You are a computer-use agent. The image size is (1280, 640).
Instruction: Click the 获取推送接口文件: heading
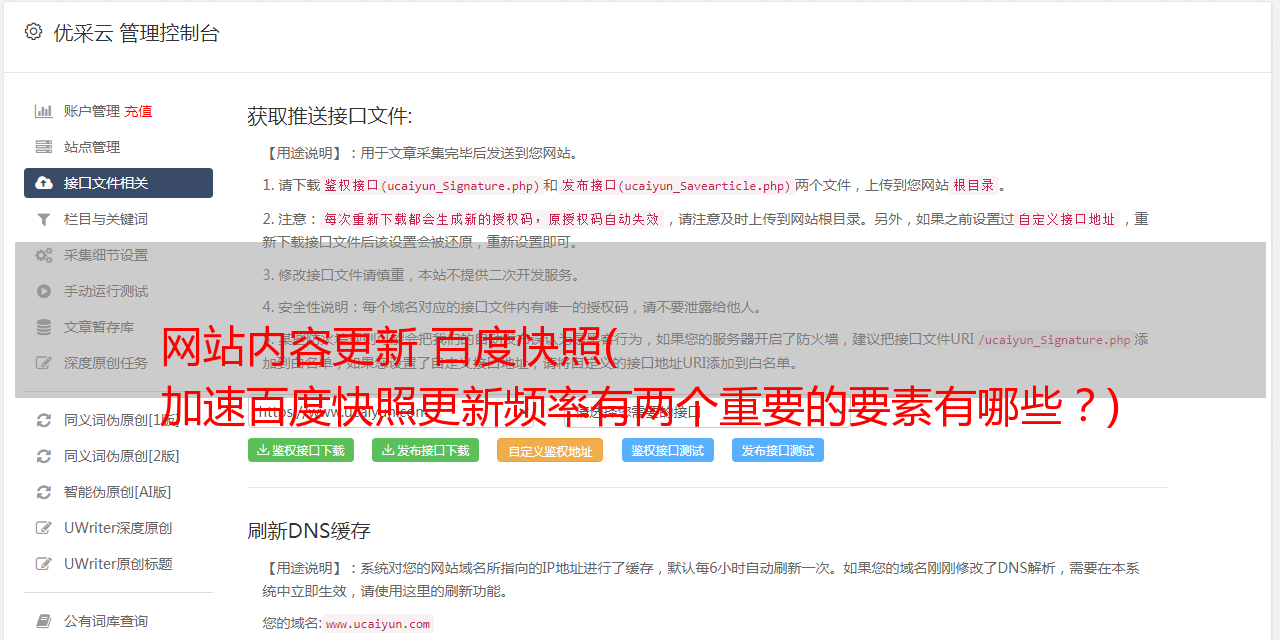pos(330,116)
